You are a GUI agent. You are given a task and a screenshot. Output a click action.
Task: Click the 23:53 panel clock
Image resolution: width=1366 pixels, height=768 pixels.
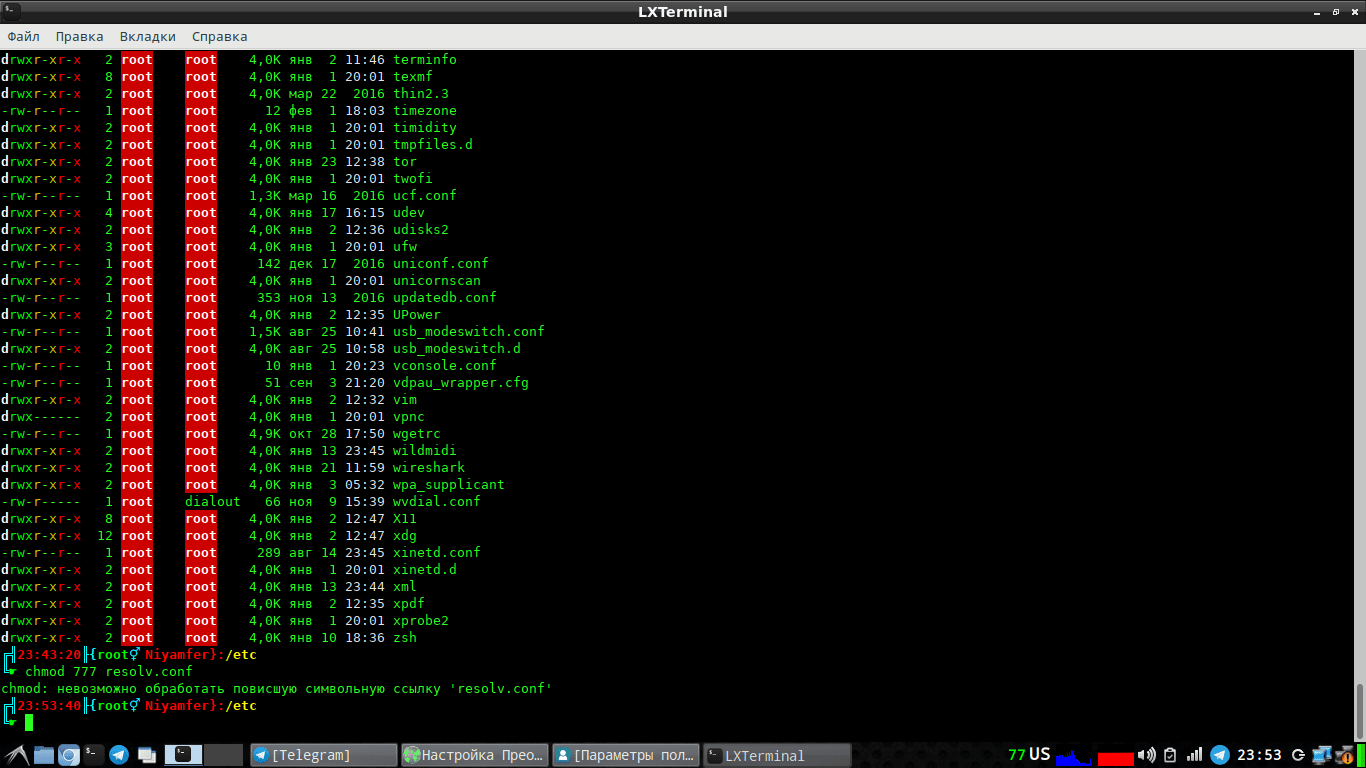coord(1259,755)
